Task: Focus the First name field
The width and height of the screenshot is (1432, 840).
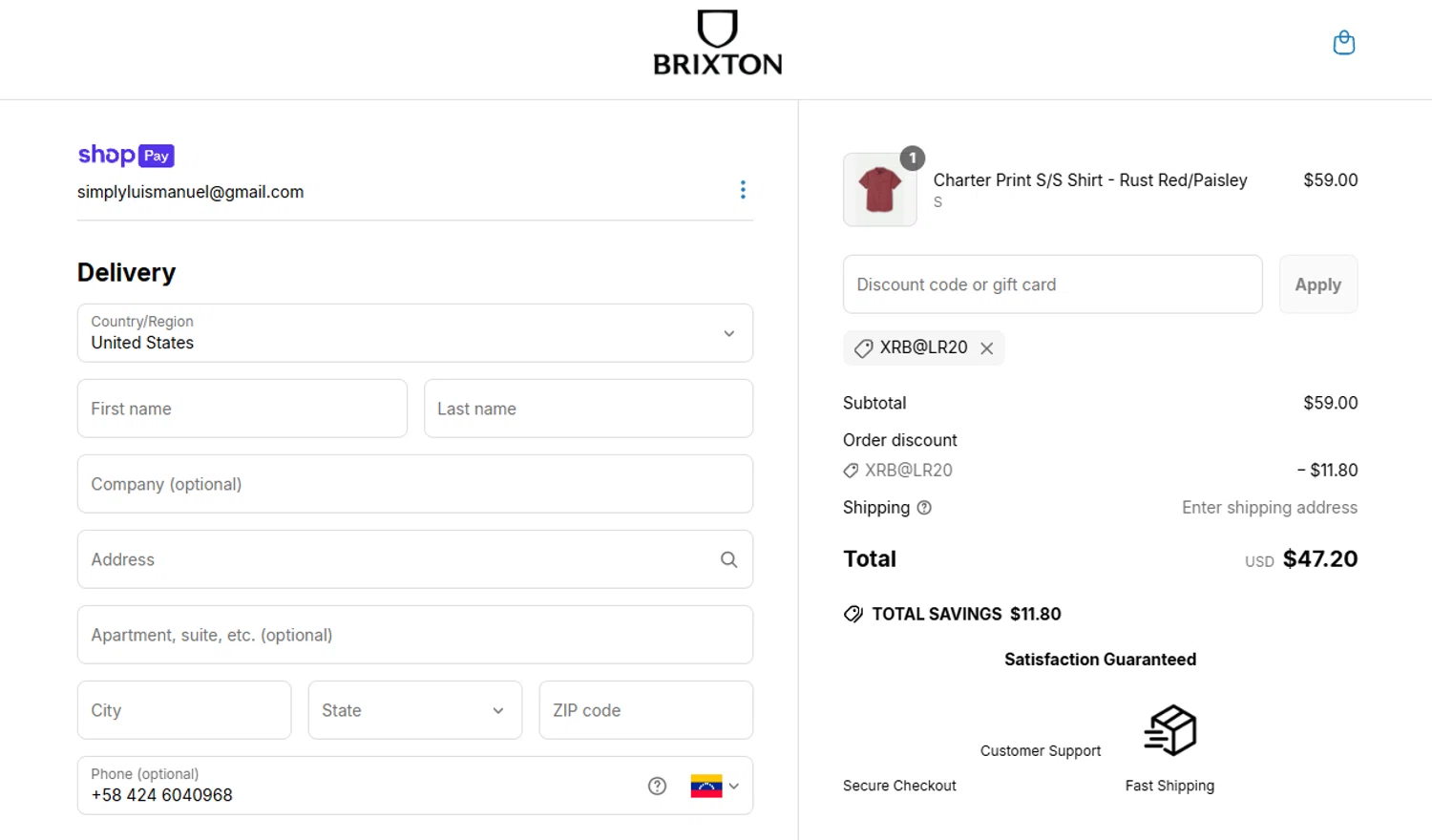Action: [x=242, y=409]
